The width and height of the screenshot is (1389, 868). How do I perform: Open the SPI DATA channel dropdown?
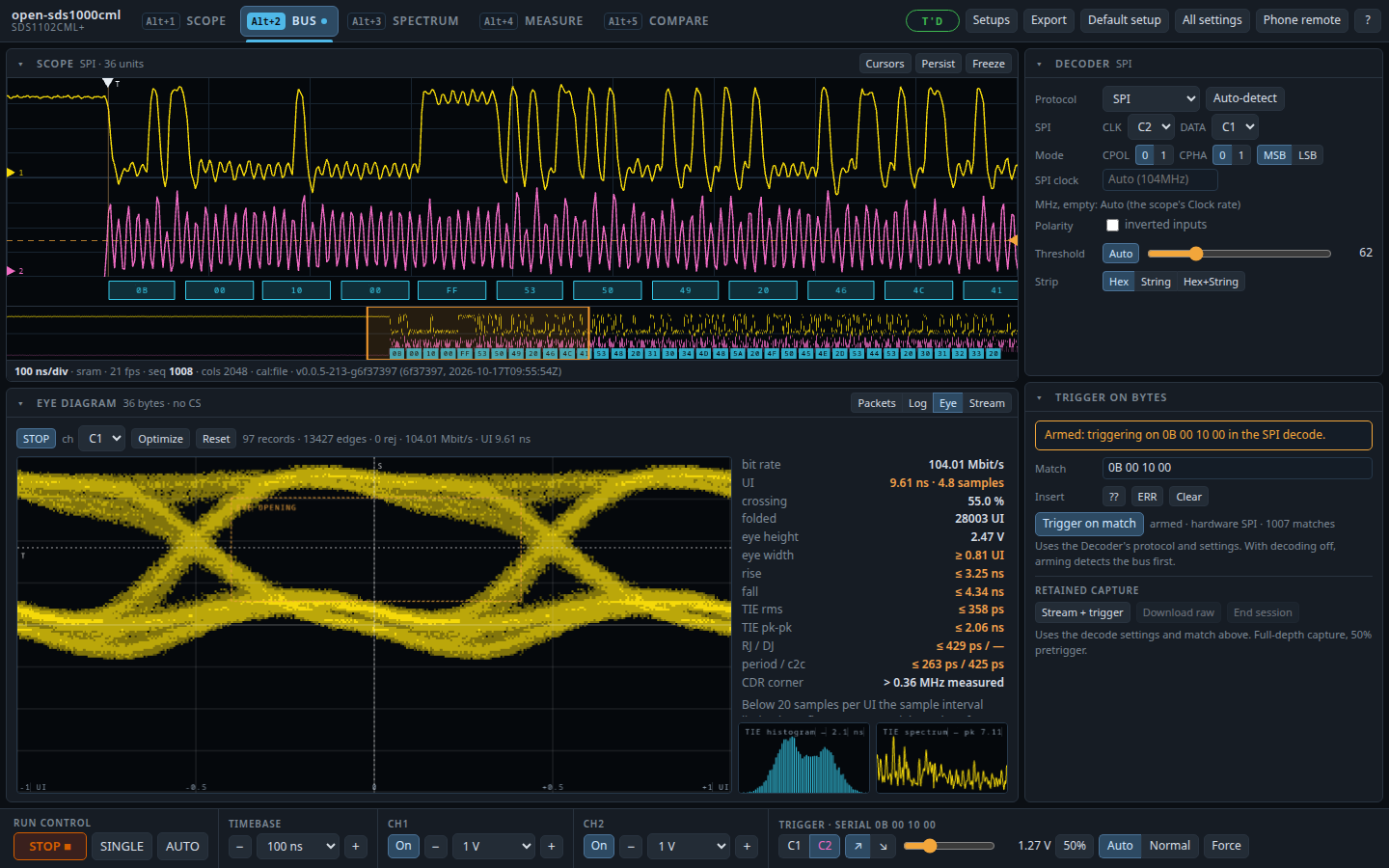coord(1235,127)
